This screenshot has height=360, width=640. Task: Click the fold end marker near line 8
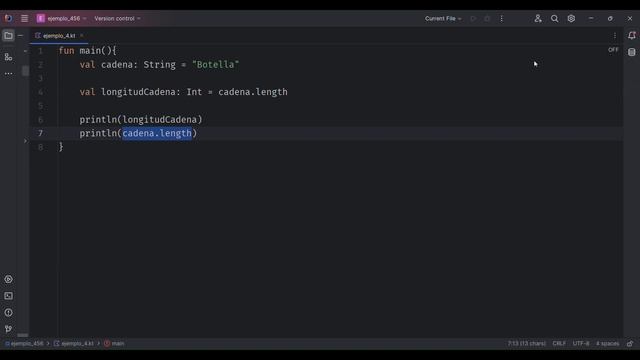[25, 141]
